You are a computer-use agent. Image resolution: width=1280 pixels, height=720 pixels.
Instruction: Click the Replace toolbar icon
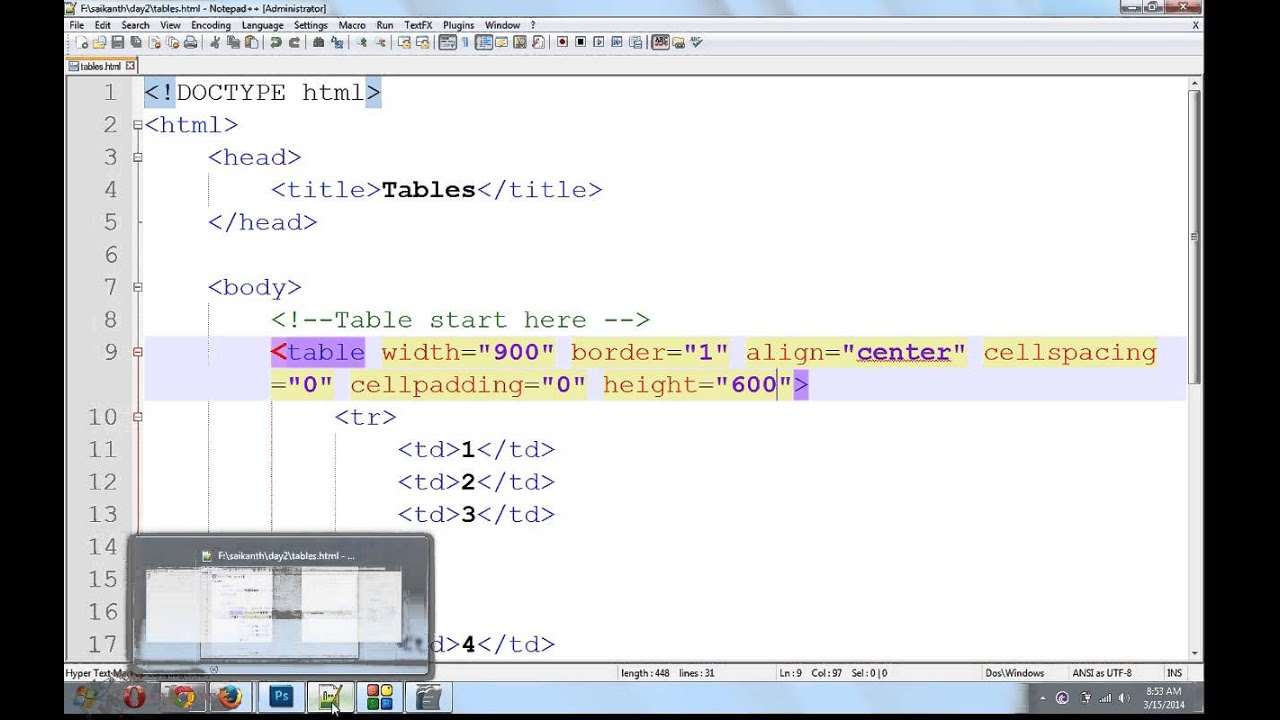337,42
